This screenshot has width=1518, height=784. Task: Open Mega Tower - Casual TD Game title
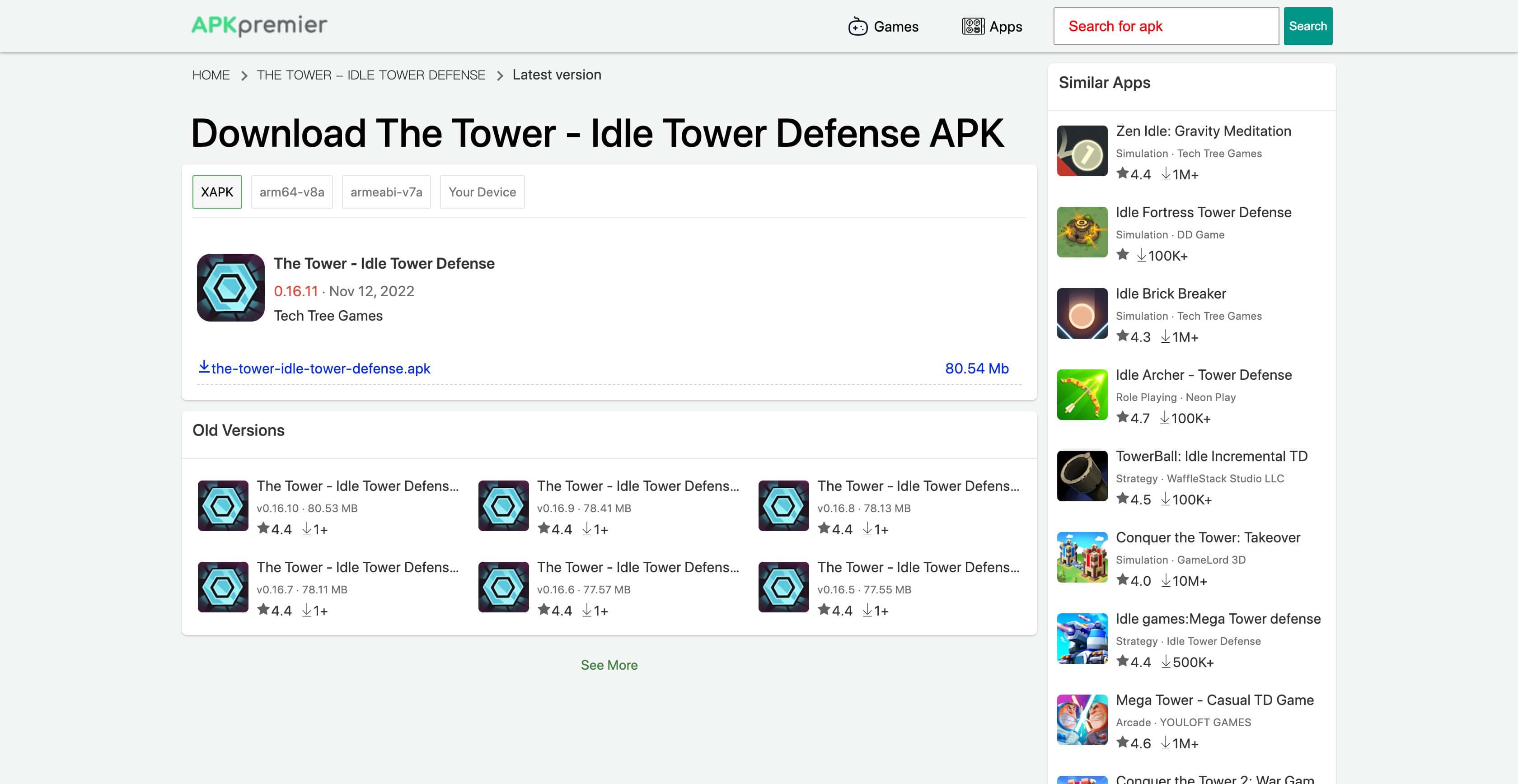[1214, 700]
